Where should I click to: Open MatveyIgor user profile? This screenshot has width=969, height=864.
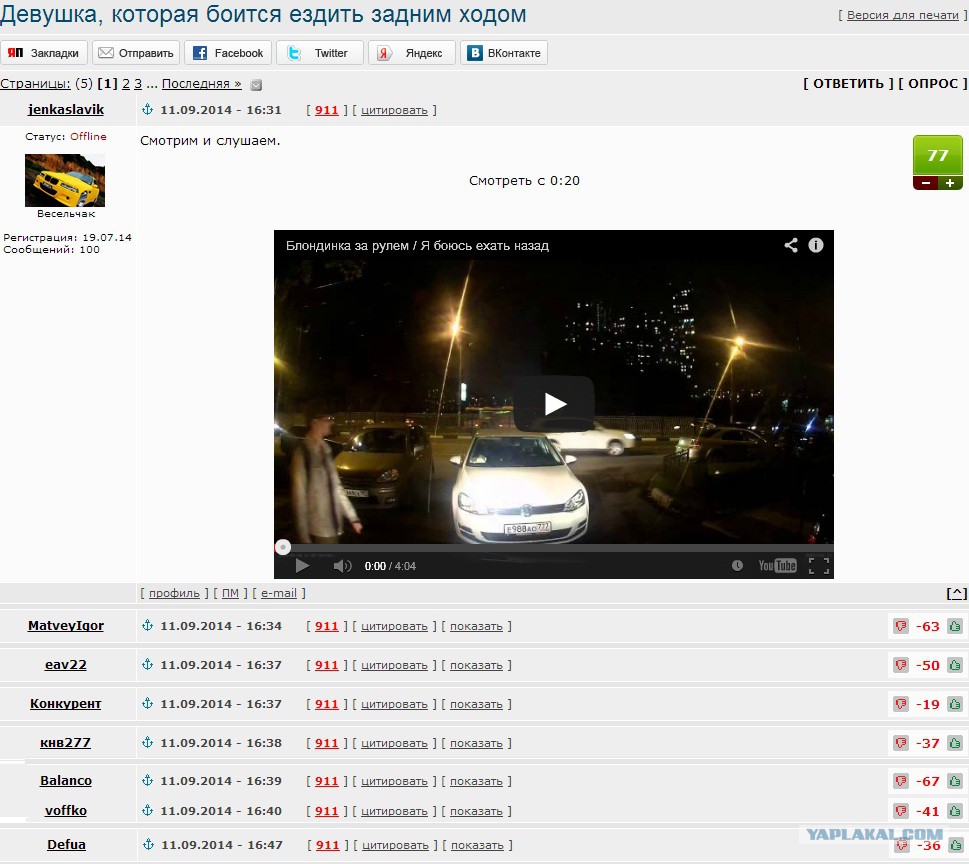coord(66,625)
